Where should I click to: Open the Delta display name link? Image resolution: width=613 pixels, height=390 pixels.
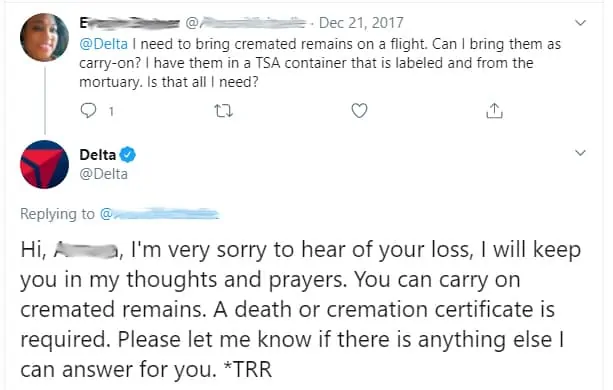98,155
